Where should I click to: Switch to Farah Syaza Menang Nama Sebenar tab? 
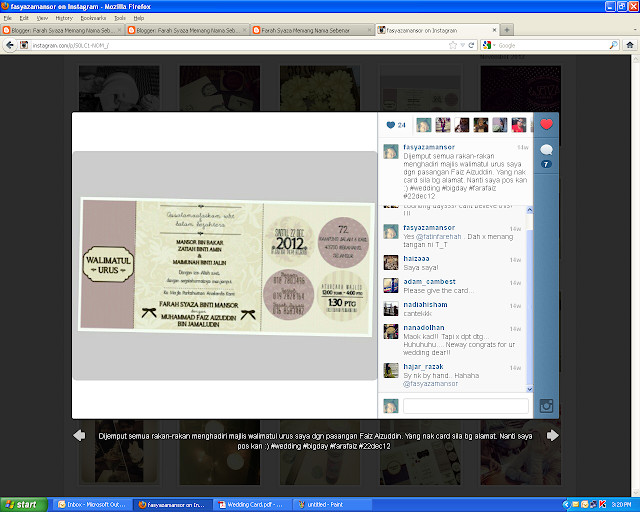click(312, 30)
